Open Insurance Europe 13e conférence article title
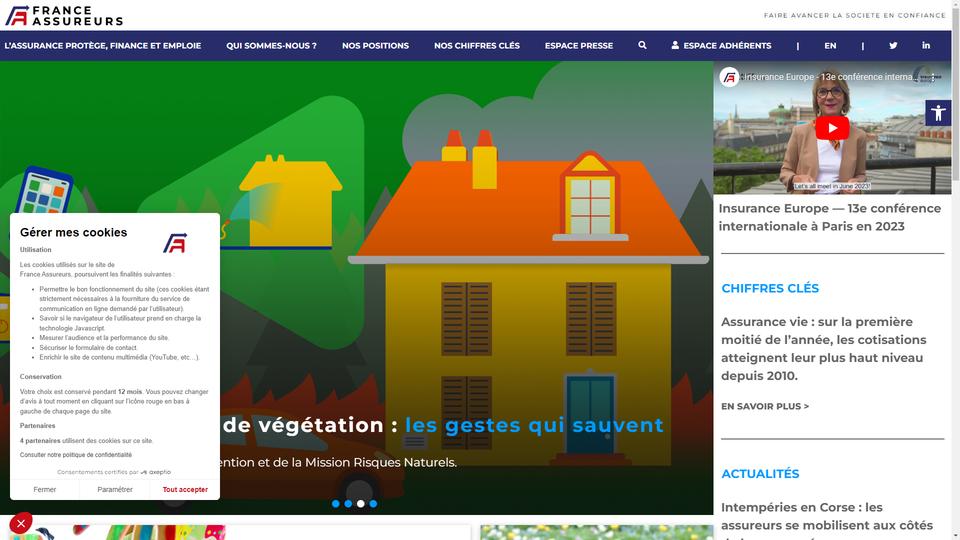The image size is (960, 540). tap(830, 217)
